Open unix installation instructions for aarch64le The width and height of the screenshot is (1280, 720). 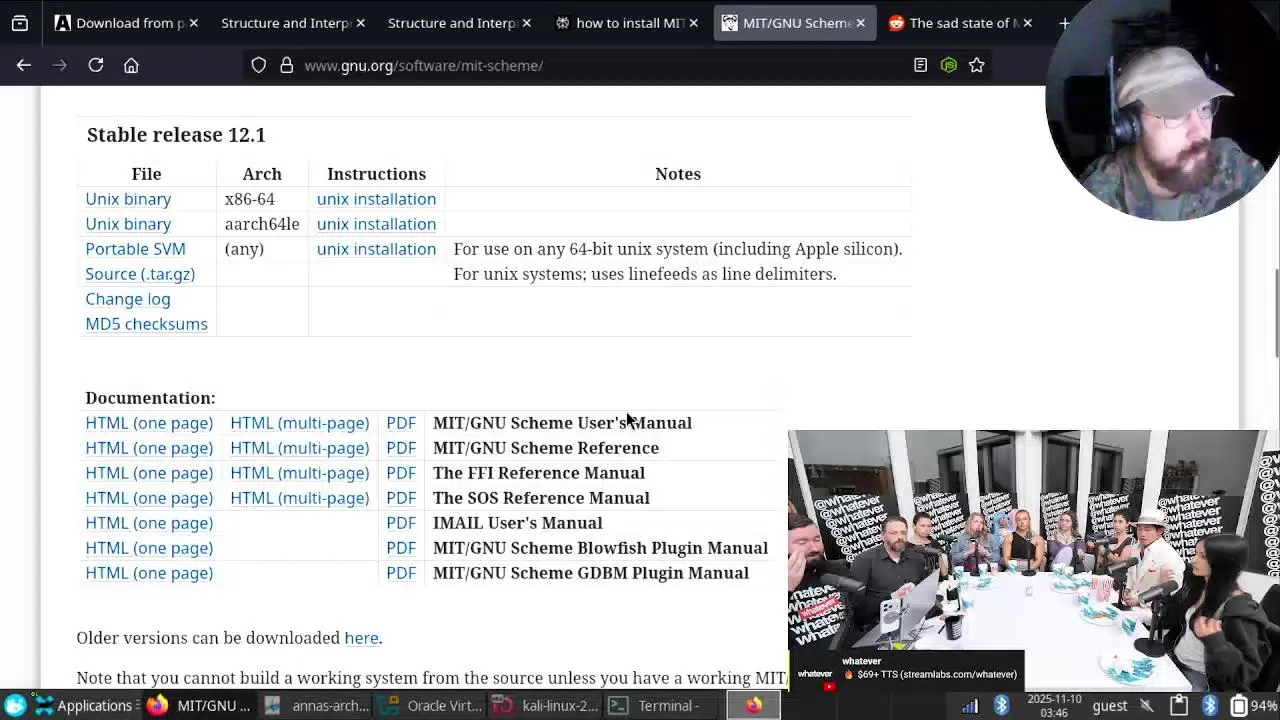[376, 224]
